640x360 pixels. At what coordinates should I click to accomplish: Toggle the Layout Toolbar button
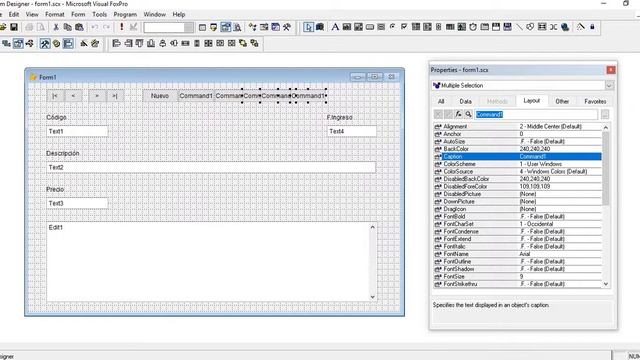[x=68, y=43]
